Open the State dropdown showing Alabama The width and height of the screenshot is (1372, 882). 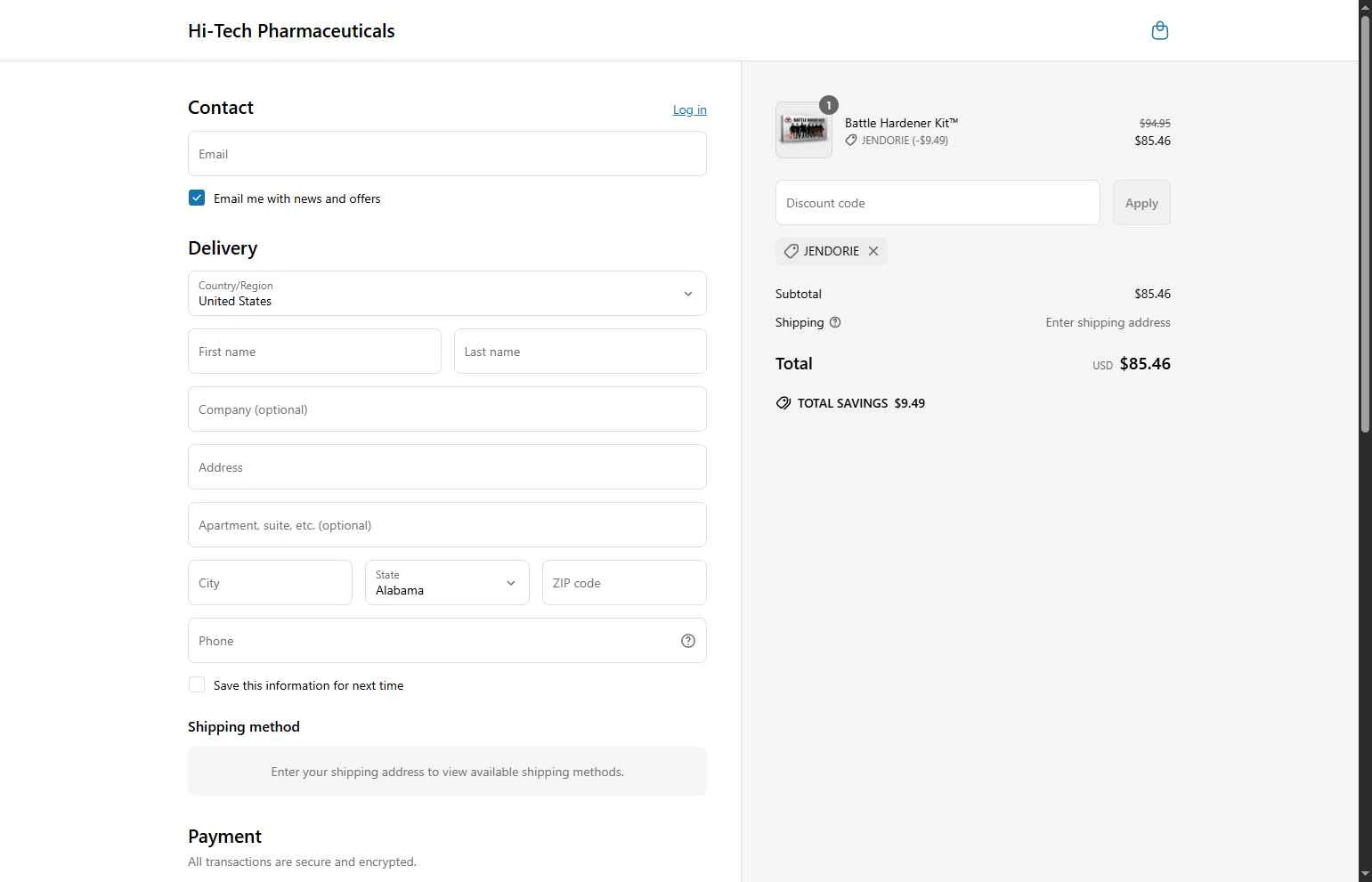(x=447, y=583)
